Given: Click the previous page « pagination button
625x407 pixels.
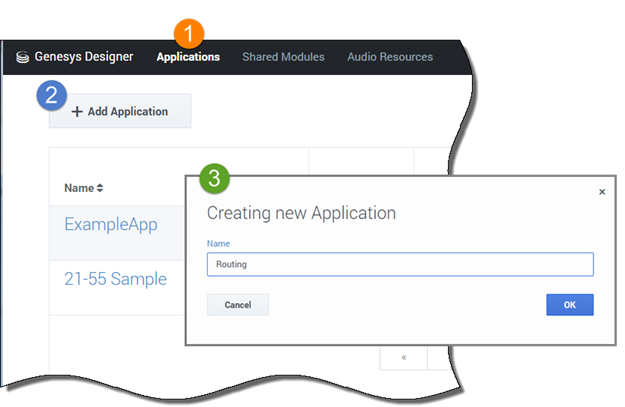Looking at the screenshot, I should 403,356.
